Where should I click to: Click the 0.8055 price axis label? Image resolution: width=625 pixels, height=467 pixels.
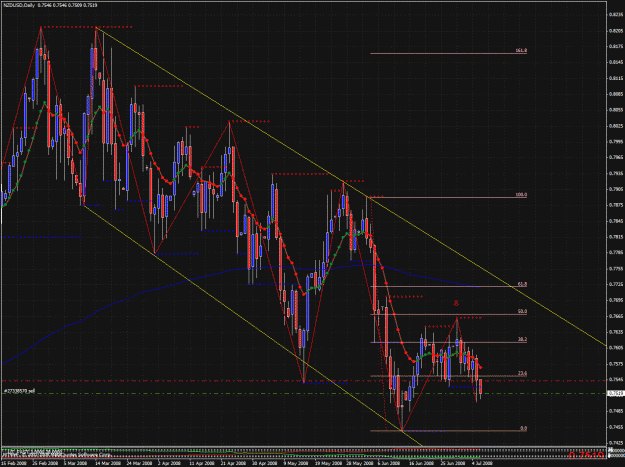click(616, 110)
